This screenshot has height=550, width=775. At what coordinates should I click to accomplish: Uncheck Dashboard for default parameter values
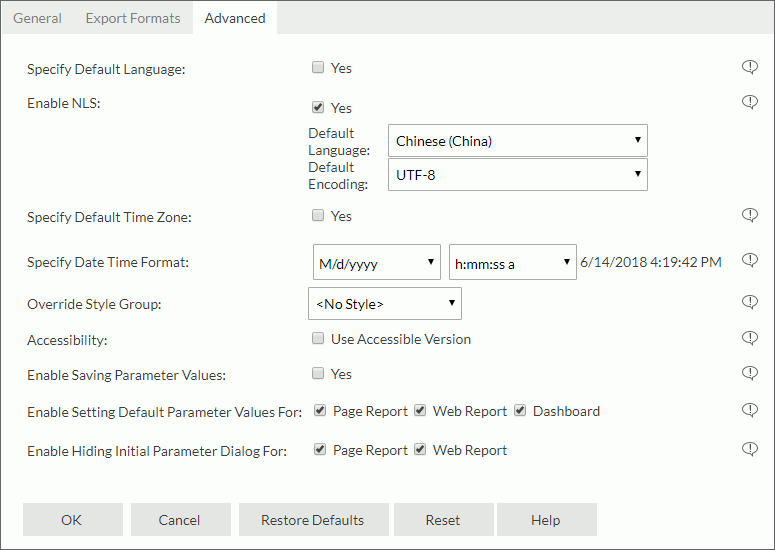(520, 411)
